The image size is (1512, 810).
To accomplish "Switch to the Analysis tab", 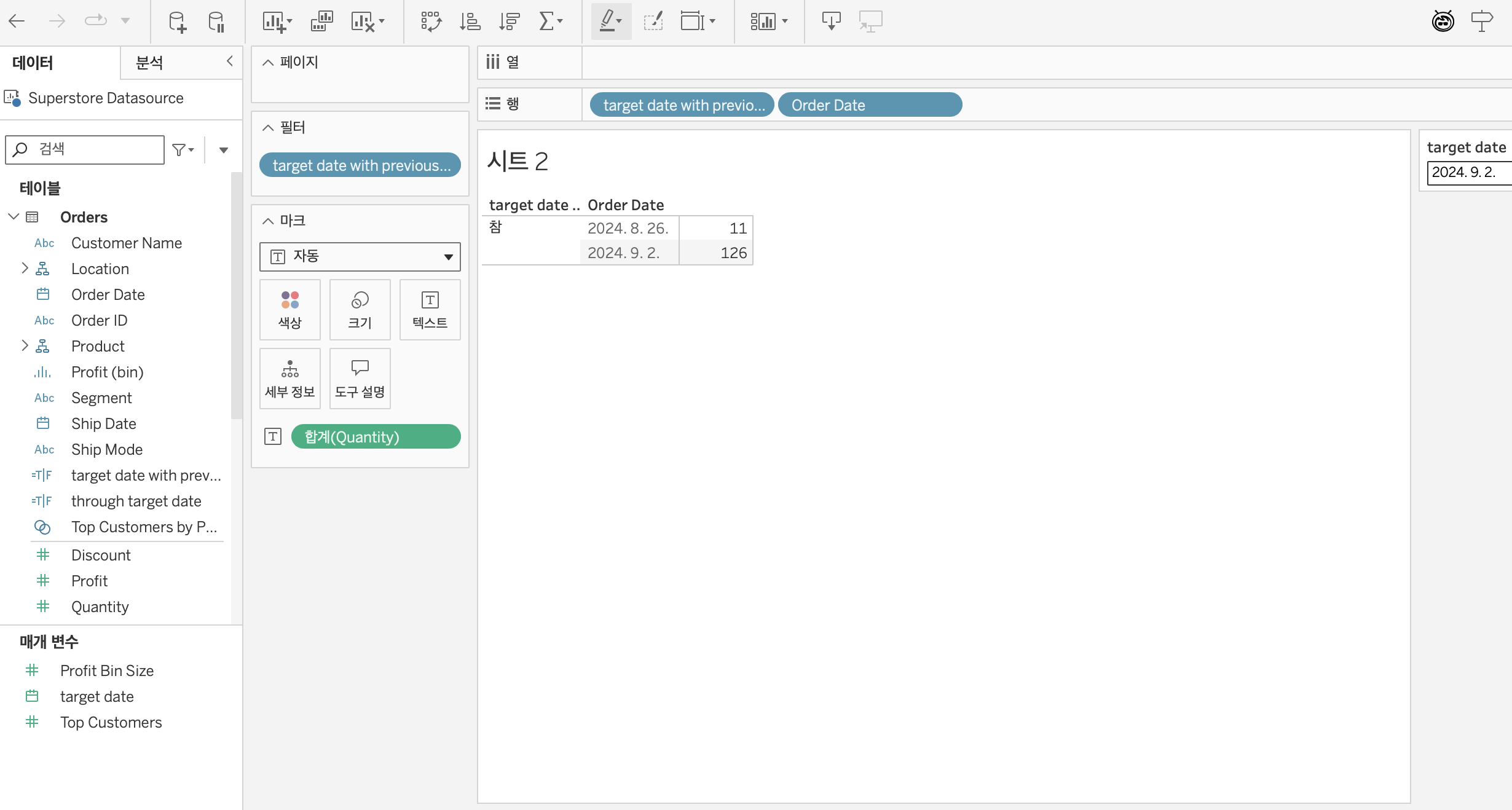I will (x=149, y=63).
